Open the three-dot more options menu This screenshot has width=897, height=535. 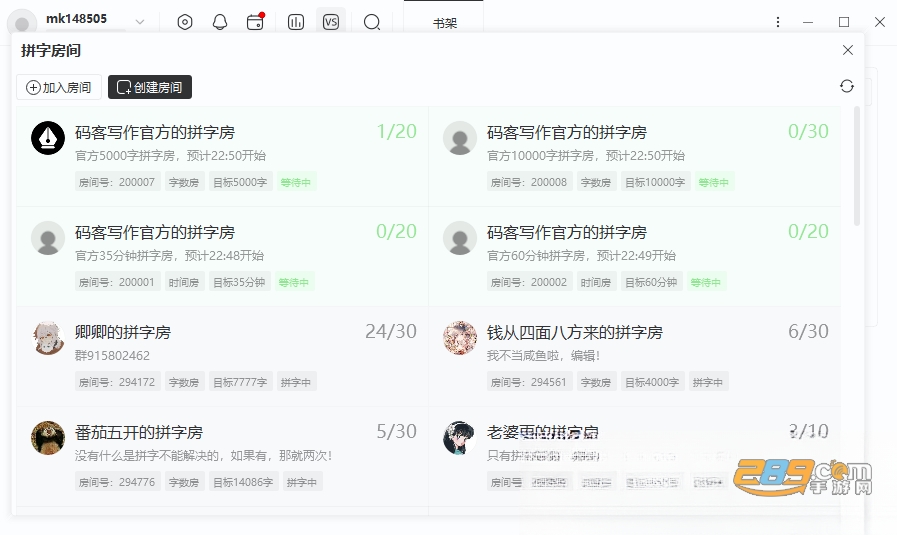point(777,22)
